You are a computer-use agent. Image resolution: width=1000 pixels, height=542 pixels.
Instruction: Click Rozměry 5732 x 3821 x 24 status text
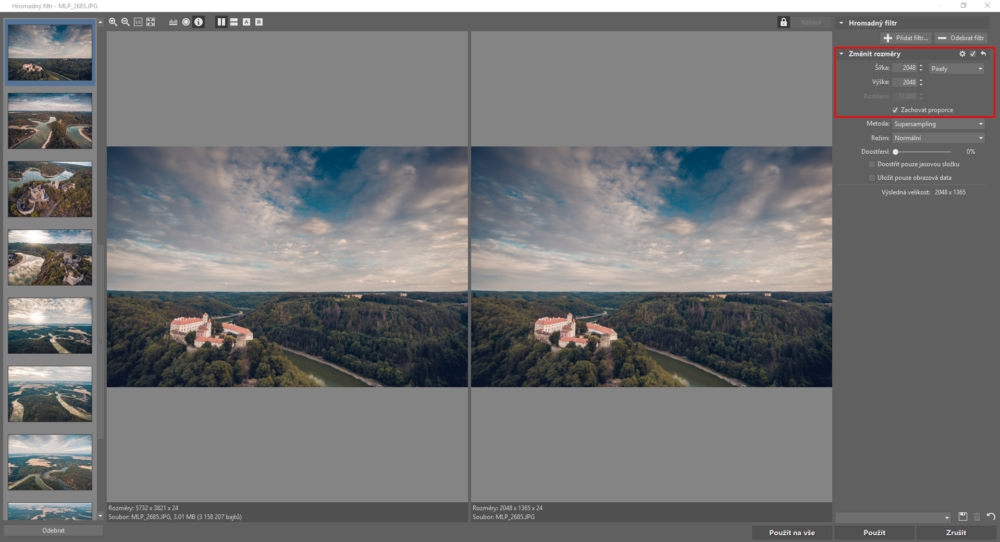tap(143, 508)
